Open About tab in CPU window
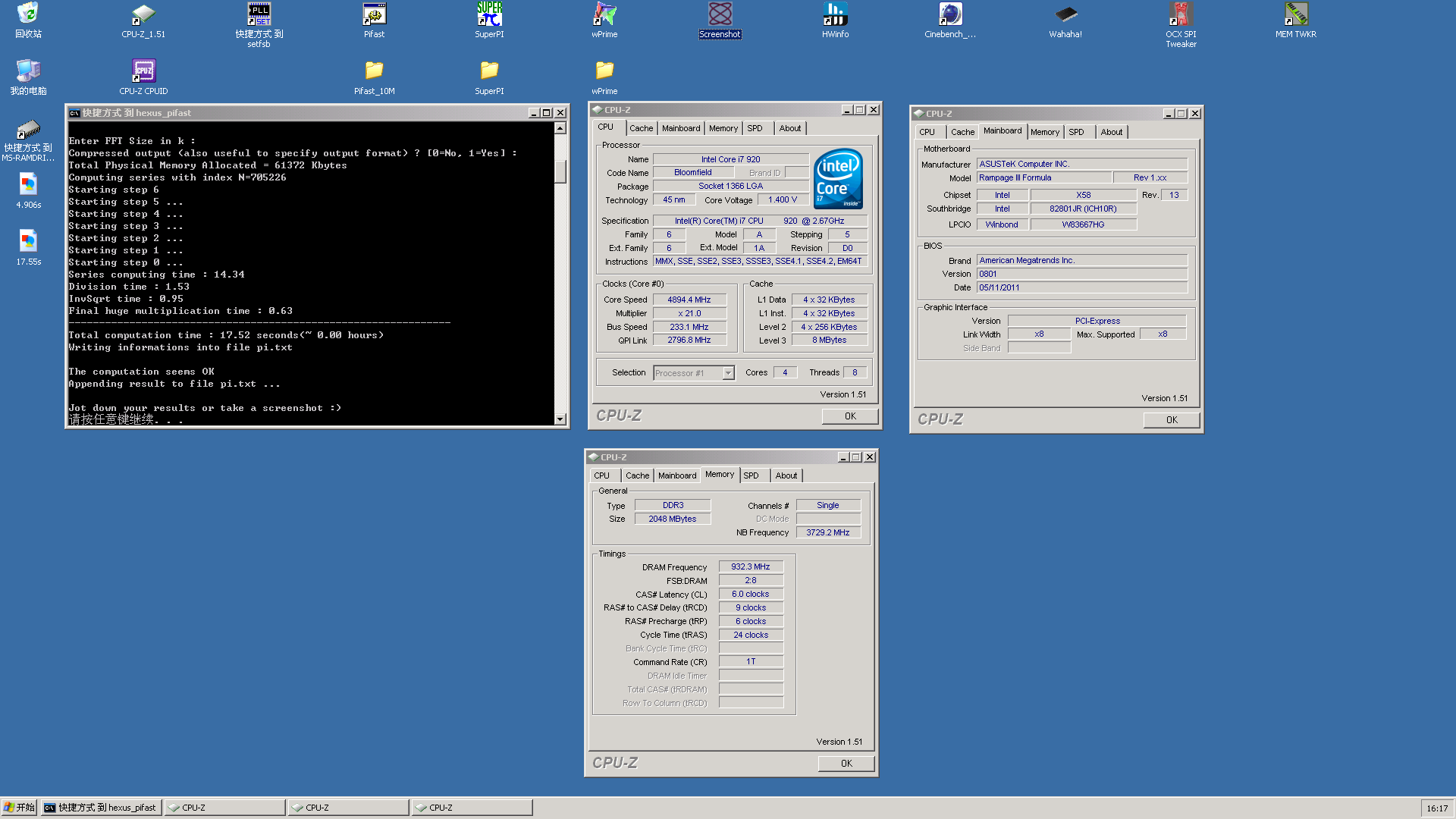1456x819 pixels. [x=790, y=128]
